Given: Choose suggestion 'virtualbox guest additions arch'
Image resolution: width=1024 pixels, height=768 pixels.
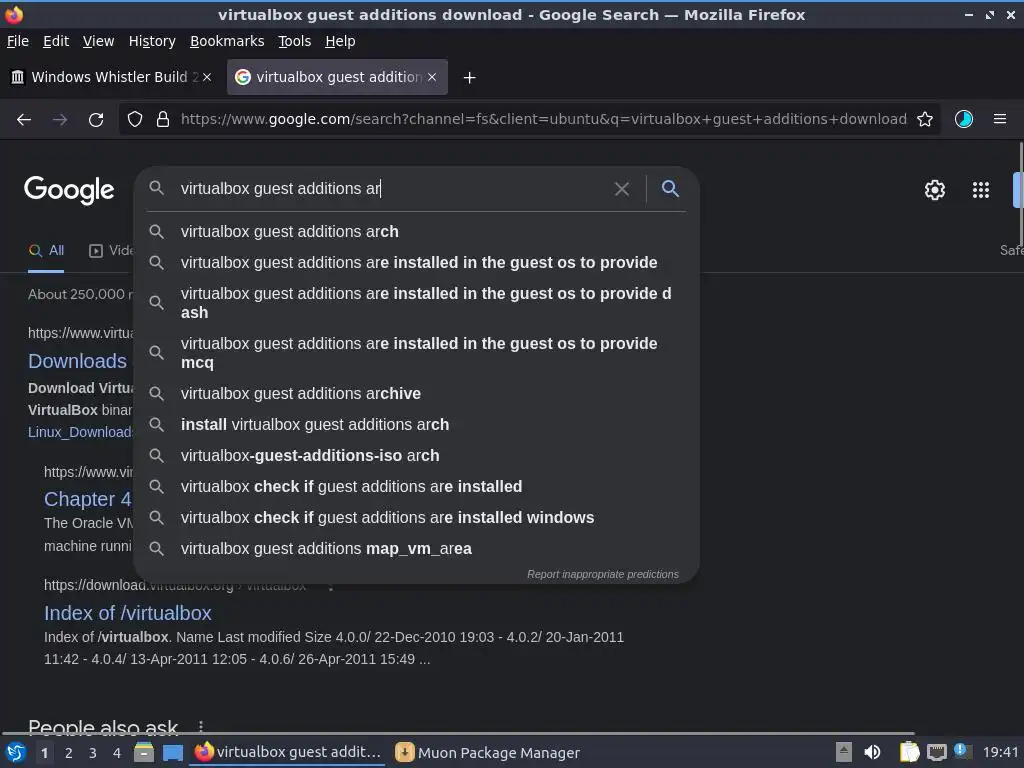Looking at the screenshot, I should coord(416,231).
